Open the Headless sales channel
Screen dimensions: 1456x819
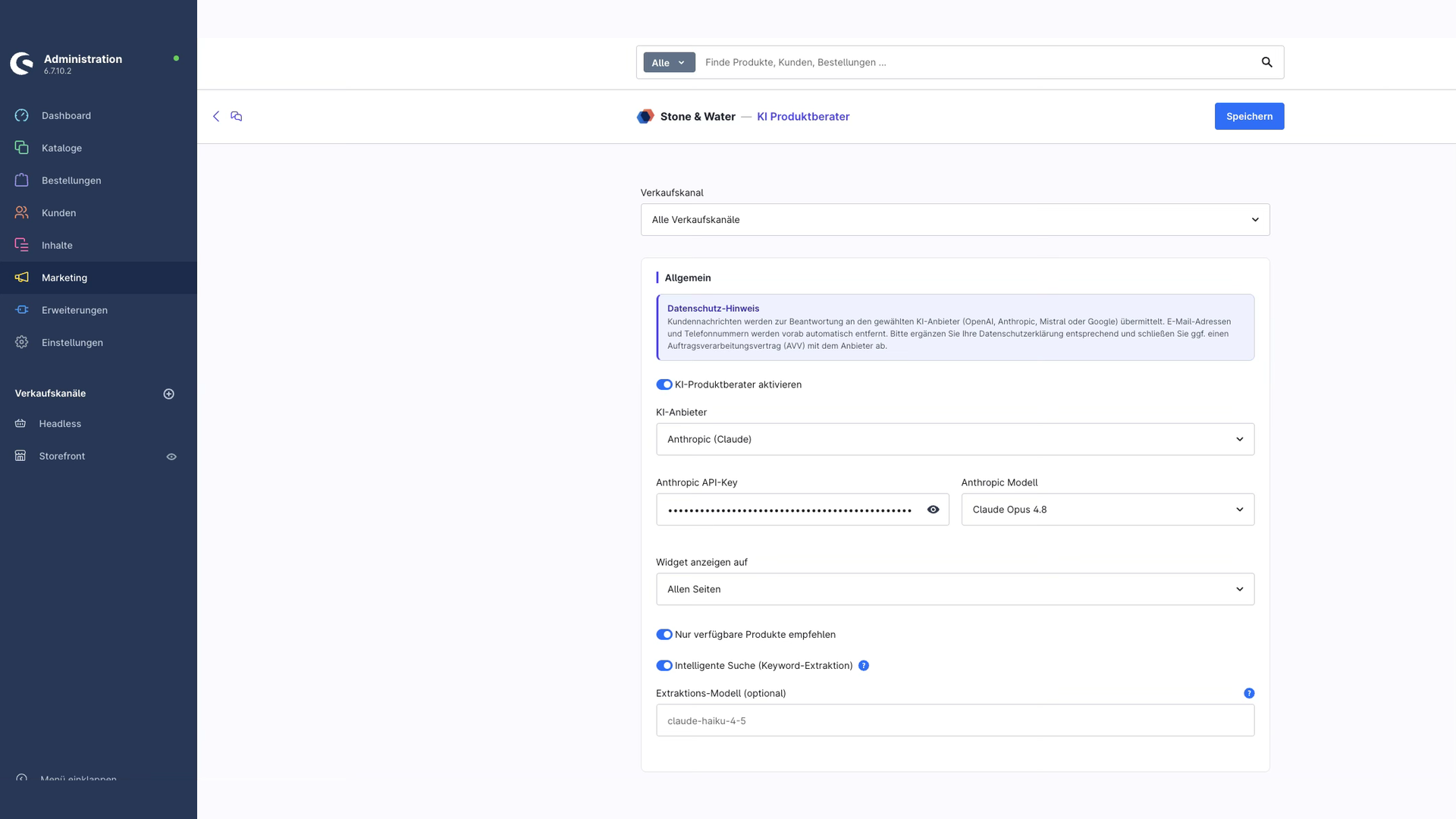[x=60, y=424]
